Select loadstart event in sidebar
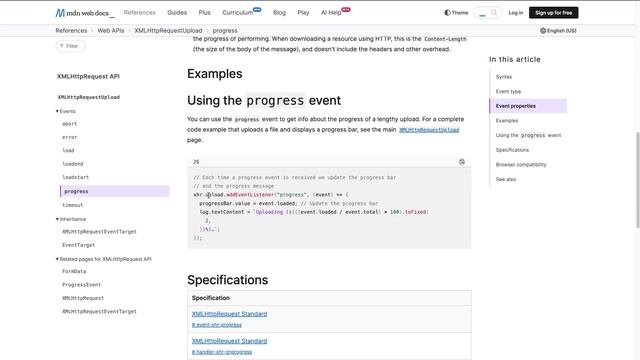Screen dimensions: 640x360 tap(76, 178)
